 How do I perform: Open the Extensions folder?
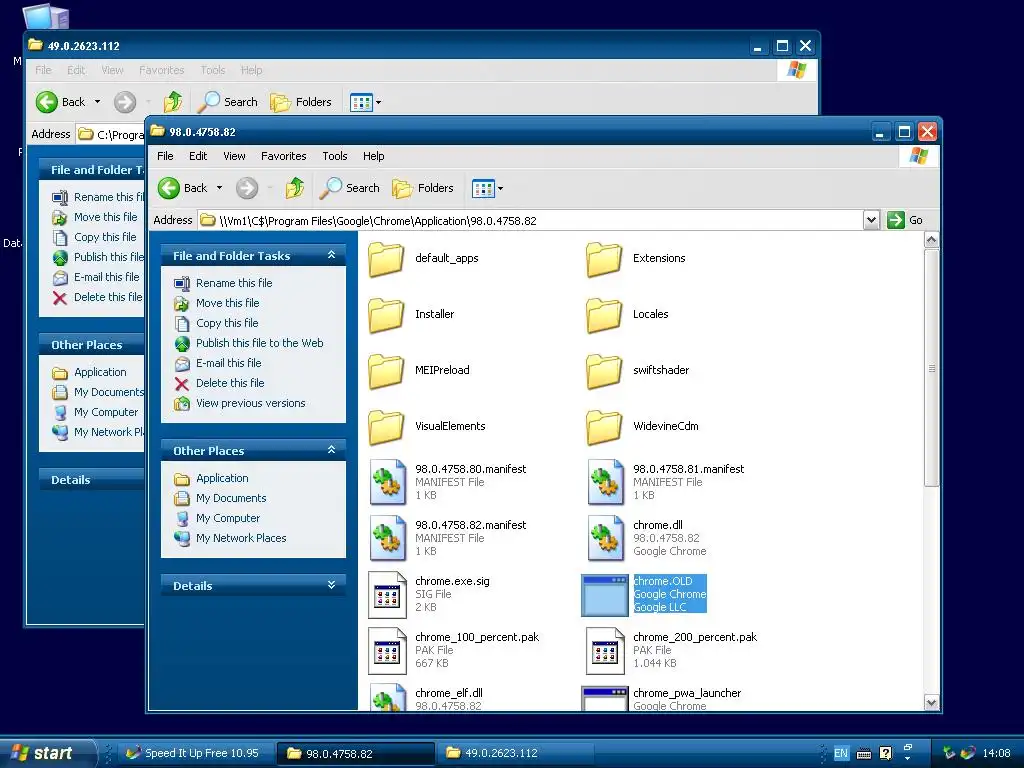[x=604, y=259]
